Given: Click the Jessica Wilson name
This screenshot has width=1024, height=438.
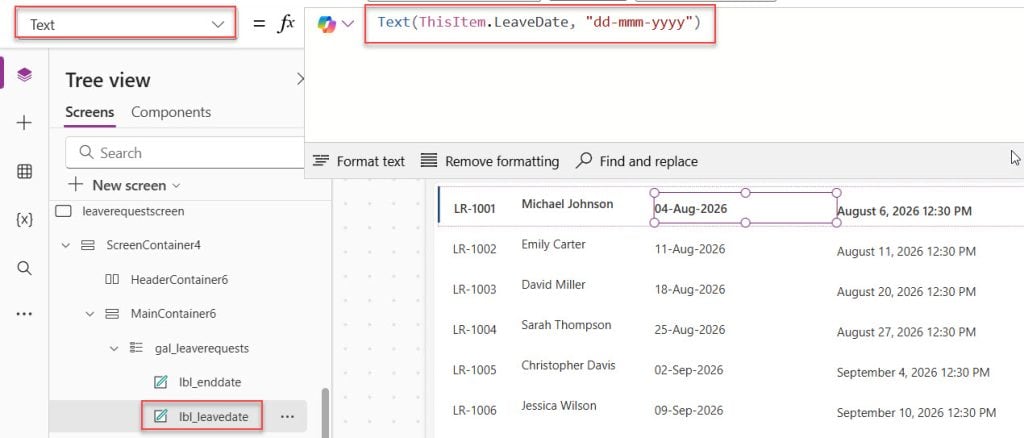Looking at the screenshot, I should click(559, 406).
